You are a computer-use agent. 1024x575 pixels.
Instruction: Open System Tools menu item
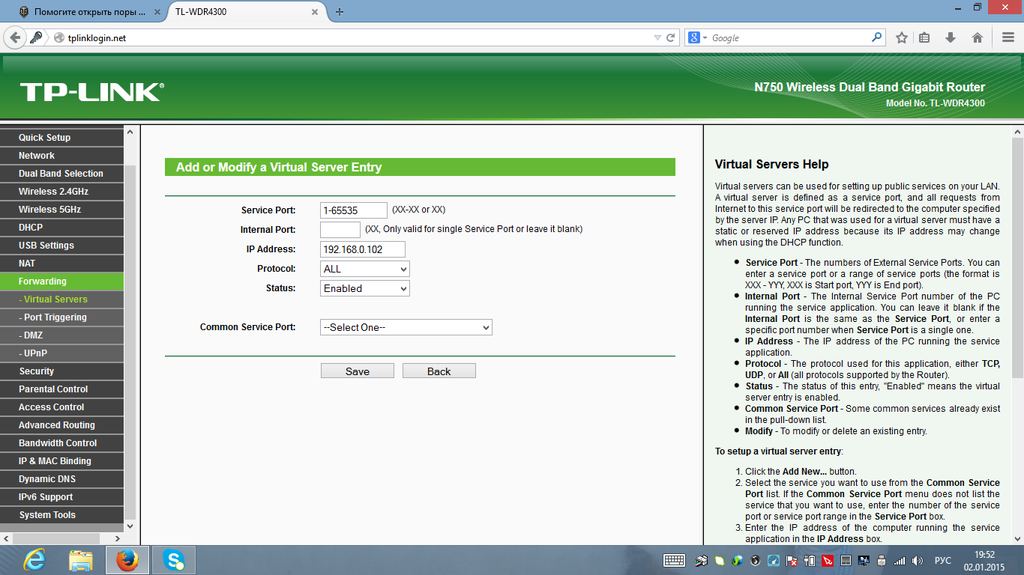coord(61,515)
